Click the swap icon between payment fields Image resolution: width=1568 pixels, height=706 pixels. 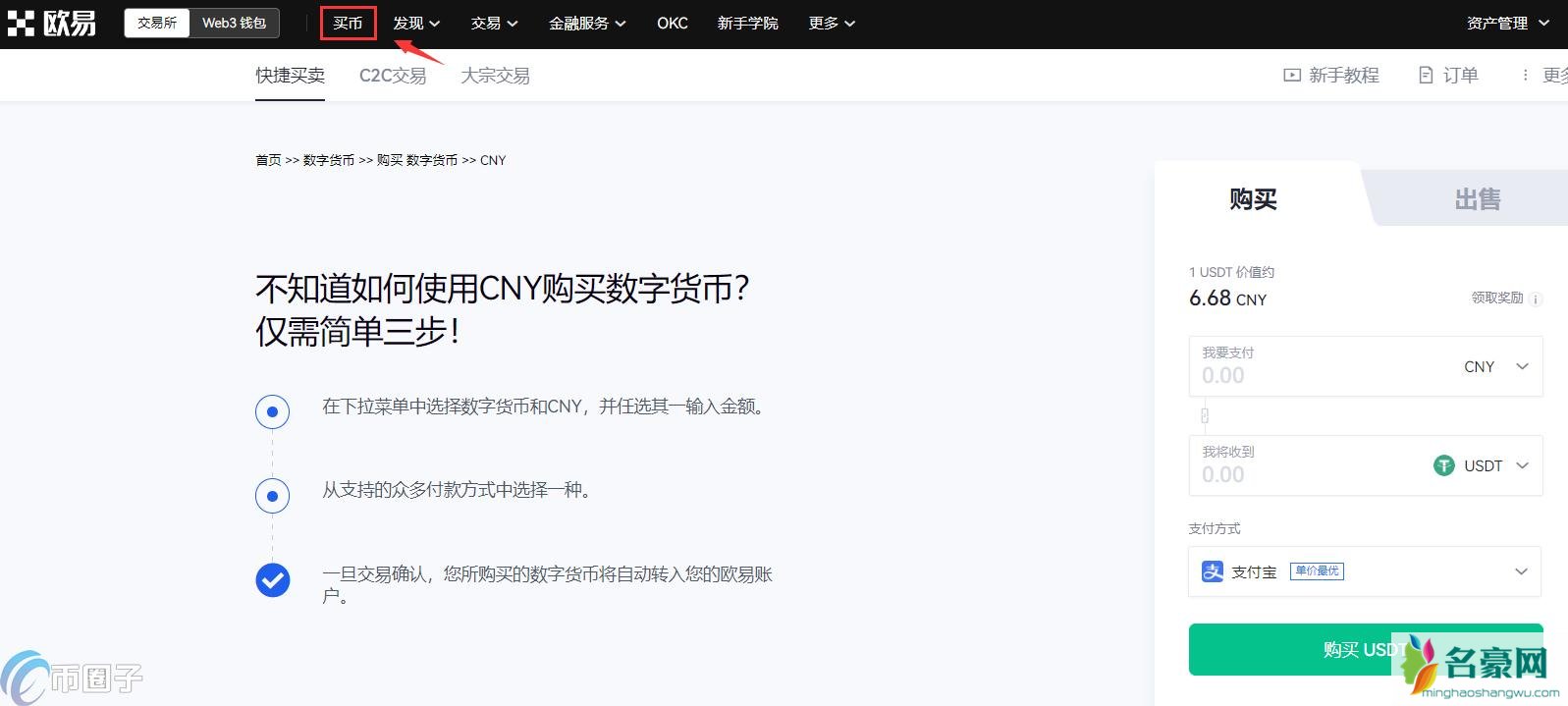point(1205,415)
